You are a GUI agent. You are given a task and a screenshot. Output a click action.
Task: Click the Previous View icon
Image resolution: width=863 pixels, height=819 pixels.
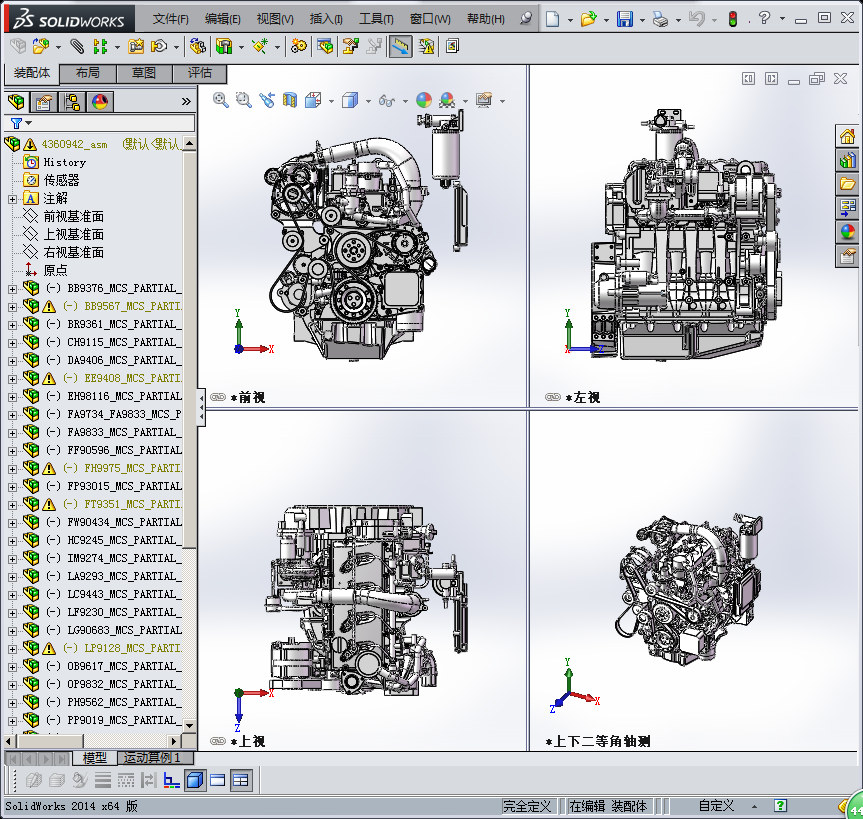coord(267,100)
